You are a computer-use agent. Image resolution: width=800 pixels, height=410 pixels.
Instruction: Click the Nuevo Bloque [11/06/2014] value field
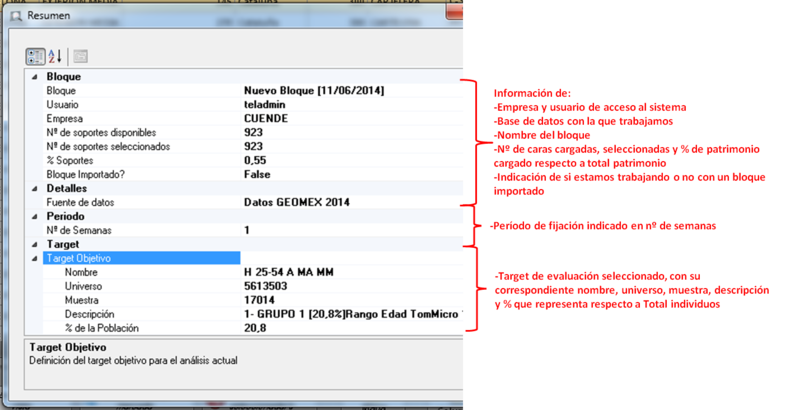(315, 90)
